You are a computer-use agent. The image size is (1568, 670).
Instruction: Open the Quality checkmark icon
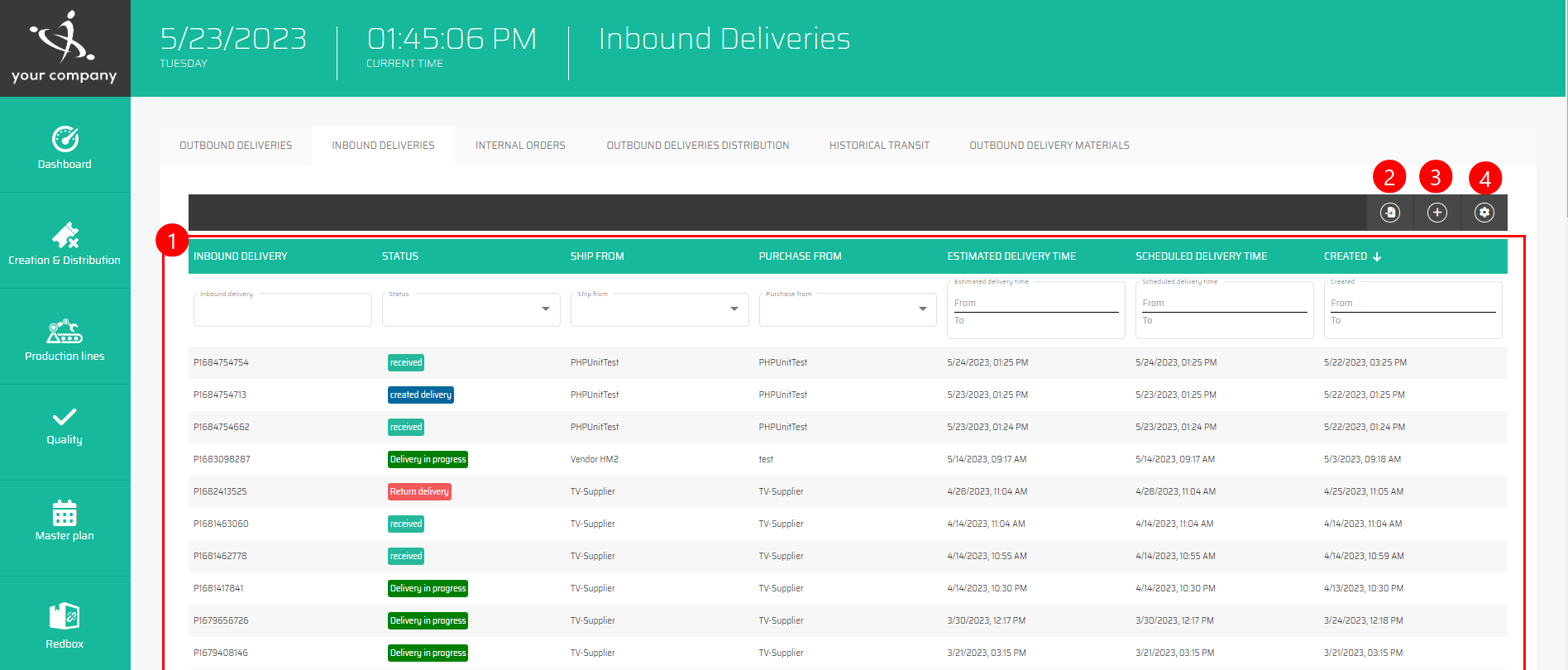(x=65, y=417)
